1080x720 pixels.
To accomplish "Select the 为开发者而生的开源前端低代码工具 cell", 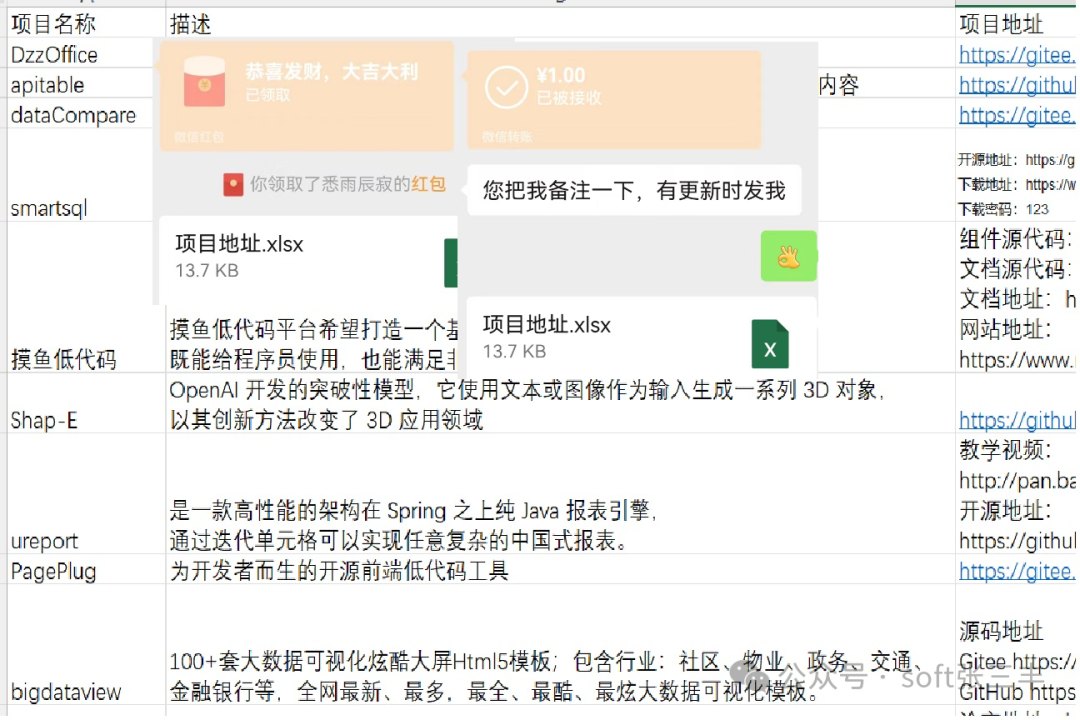I will [560, 570].
